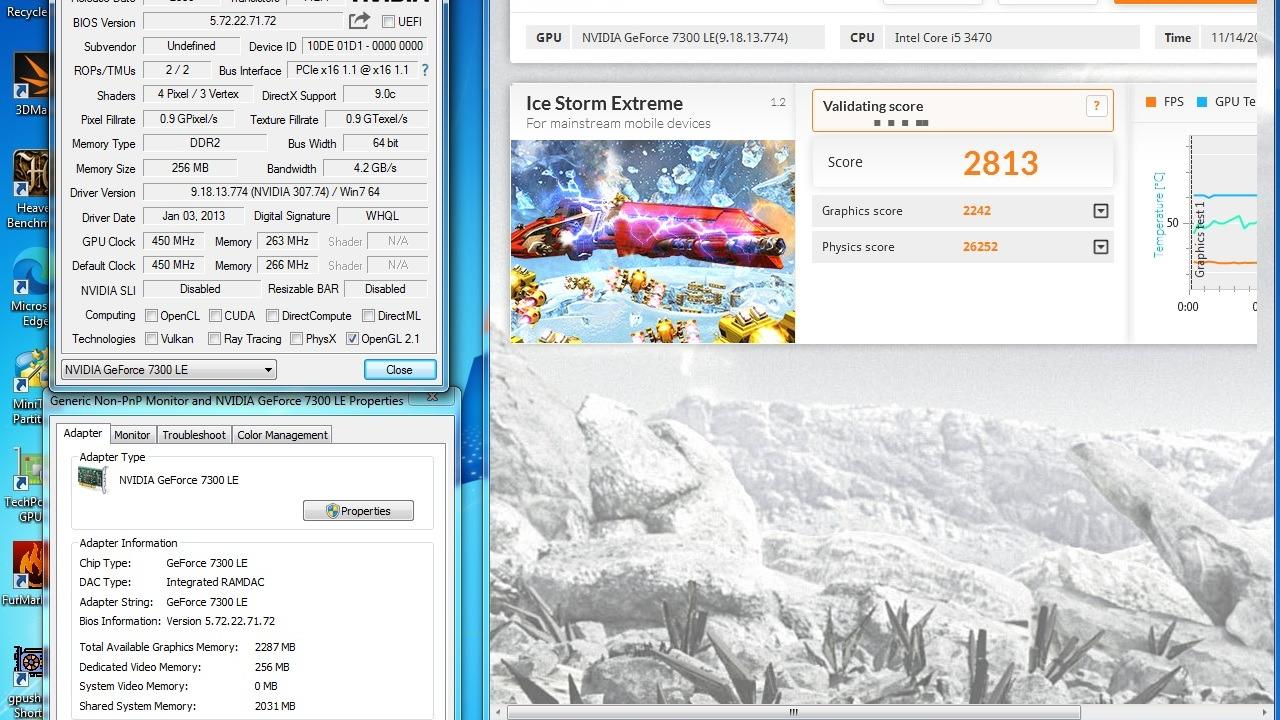This screenshot has width=1280, height=720.
Task: Click the BIOS export share icon
Action: tap(359, 21)
